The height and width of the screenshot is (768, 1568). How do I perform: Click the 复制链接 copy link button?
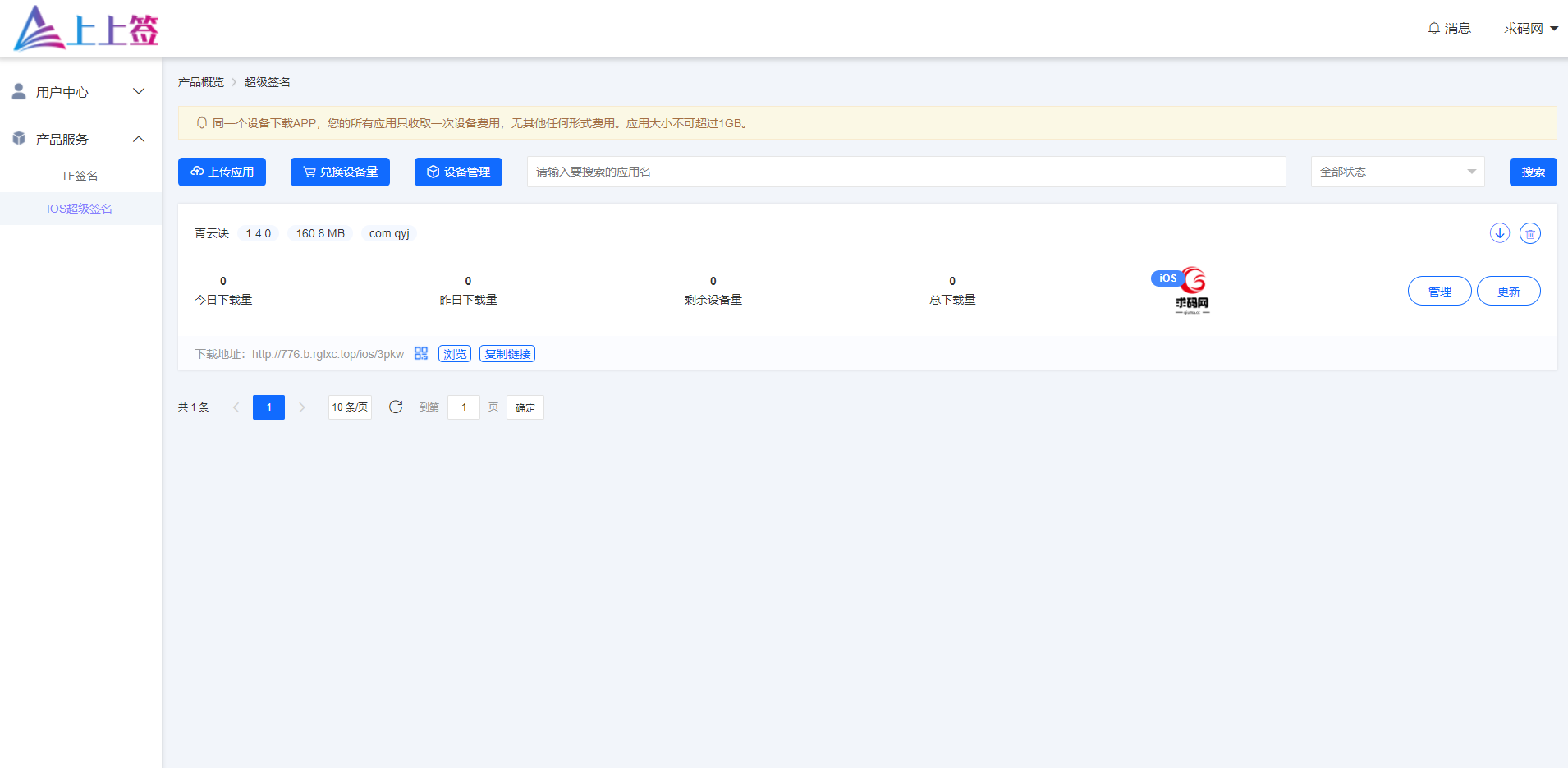pos(507,354)
